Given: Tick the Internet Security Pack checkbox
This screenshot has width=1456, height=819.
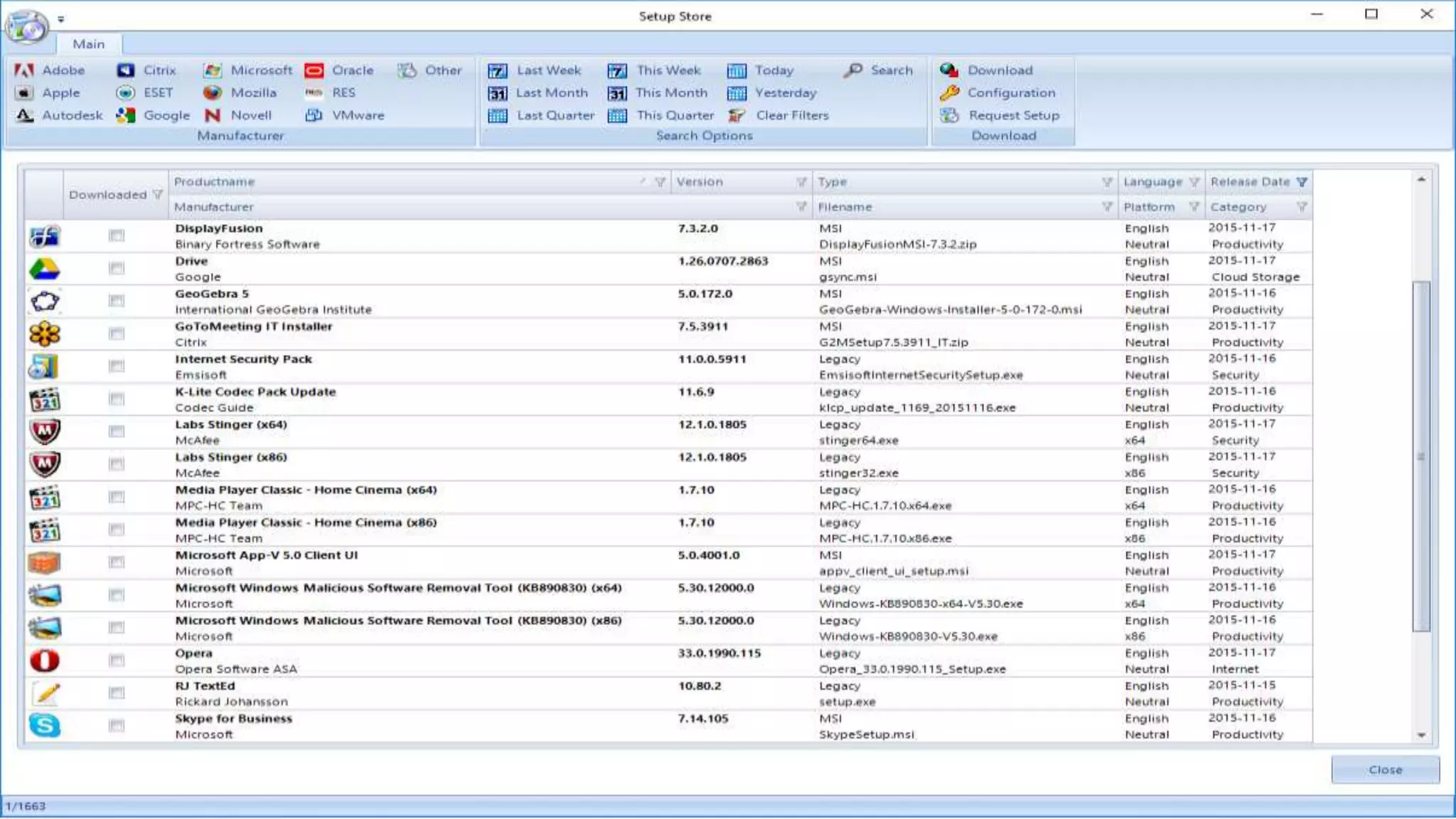Looking at the screenshot, I should (x=117, y=366).
